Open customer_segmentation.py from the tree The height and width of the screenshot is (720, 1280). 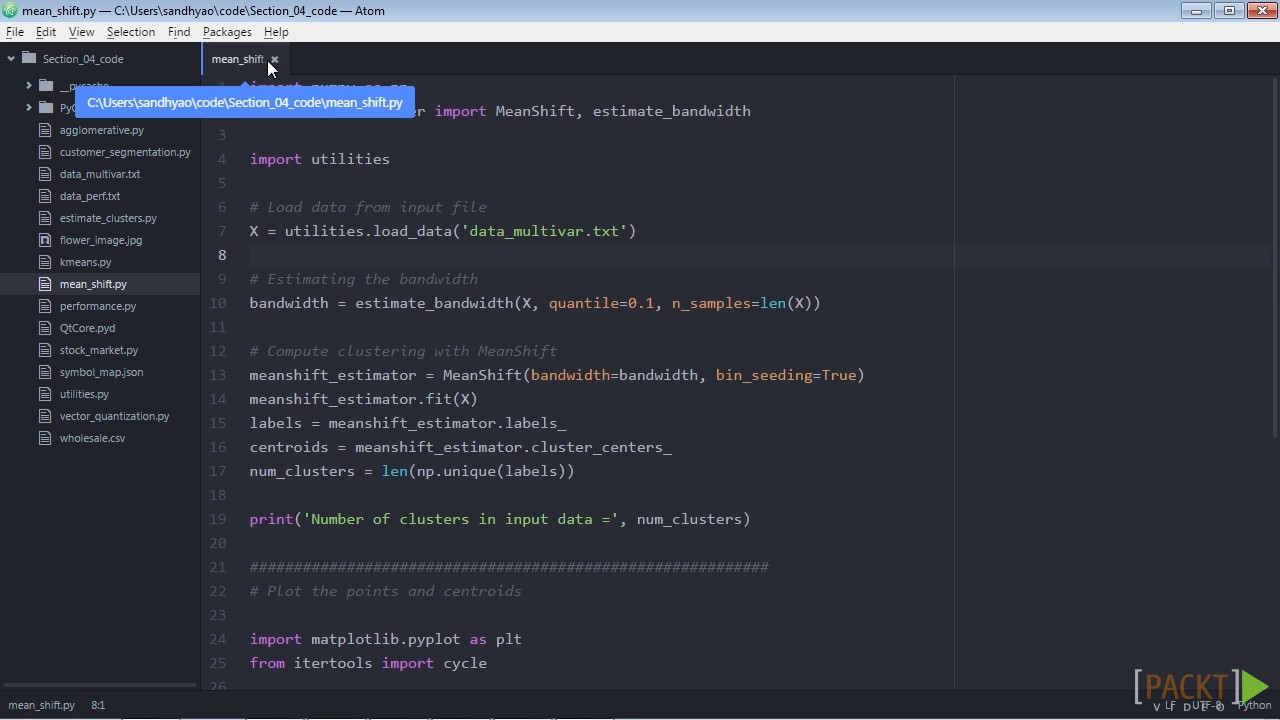coord(125,152)
